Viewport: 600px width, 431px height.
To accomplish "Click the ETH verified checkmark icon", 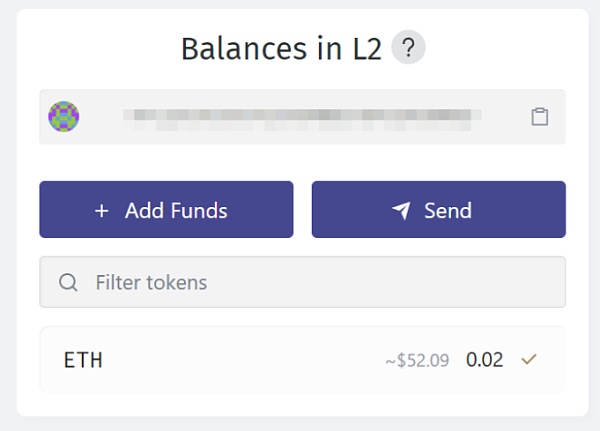I will click(x=529, y=359).
